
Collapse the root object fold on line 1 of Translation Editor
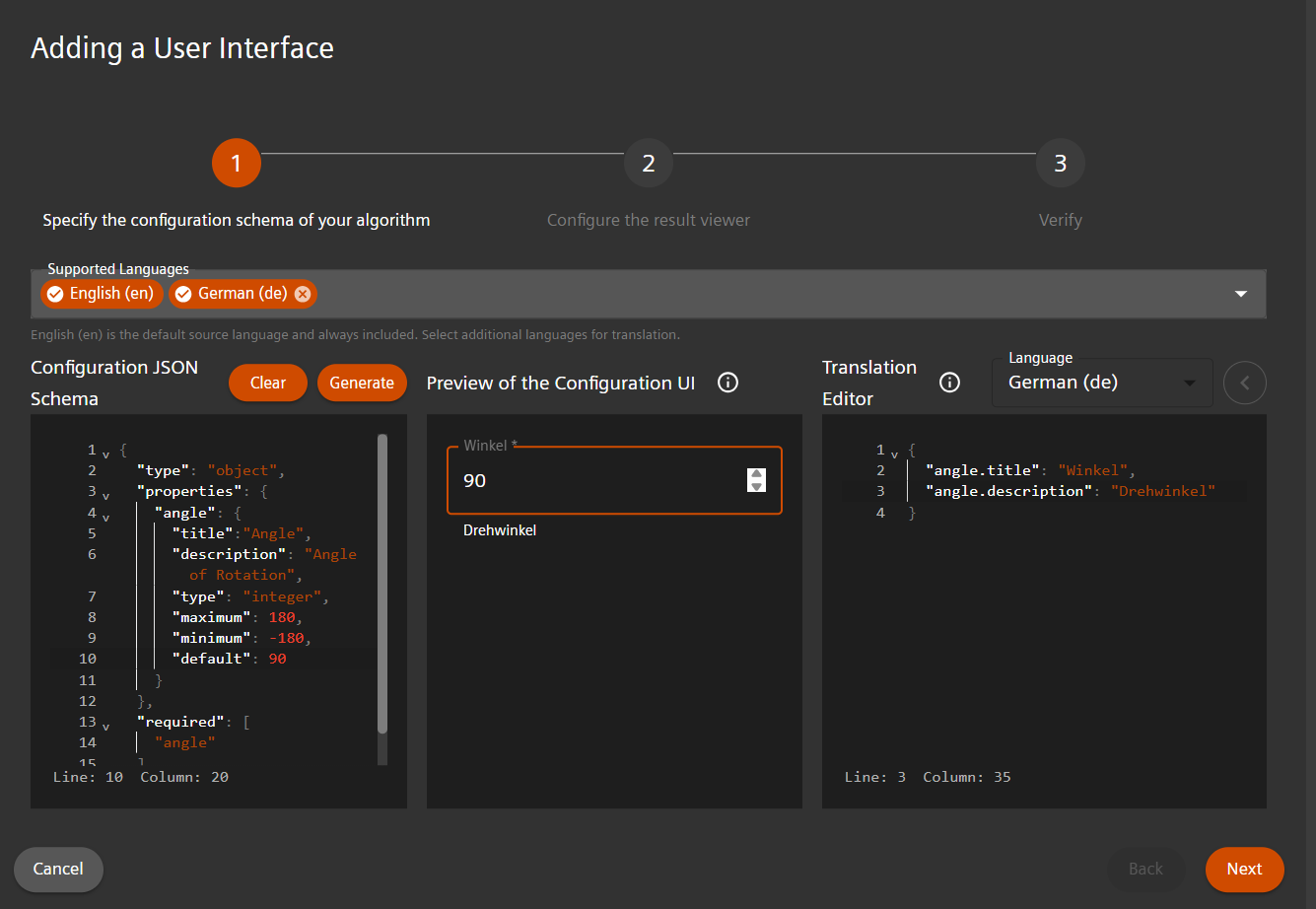pyautogui.click(x=895, y=451)
